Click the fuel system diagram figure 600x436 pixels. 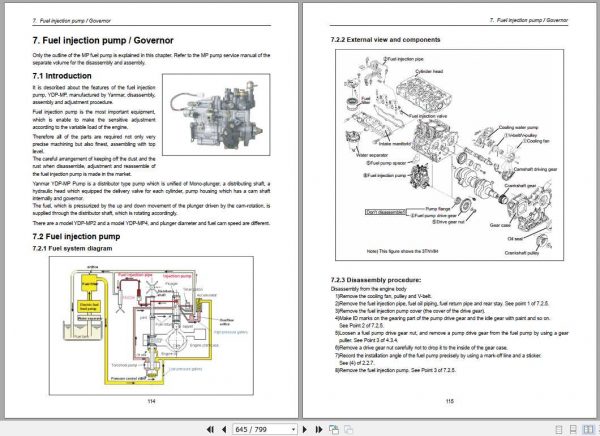pyautogui.click(x=151, y=326)
